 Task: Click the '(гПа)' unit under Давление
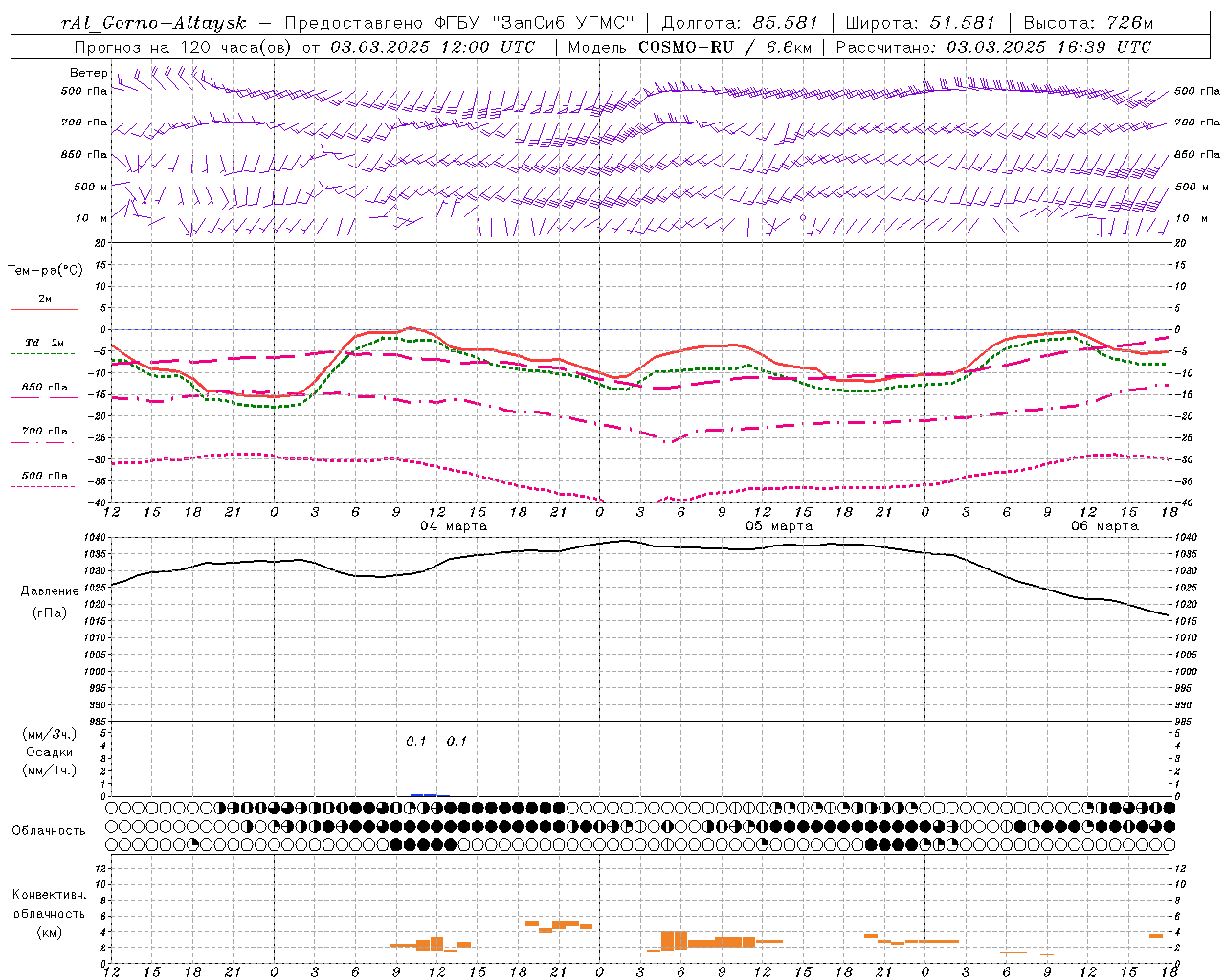point(50,612)
